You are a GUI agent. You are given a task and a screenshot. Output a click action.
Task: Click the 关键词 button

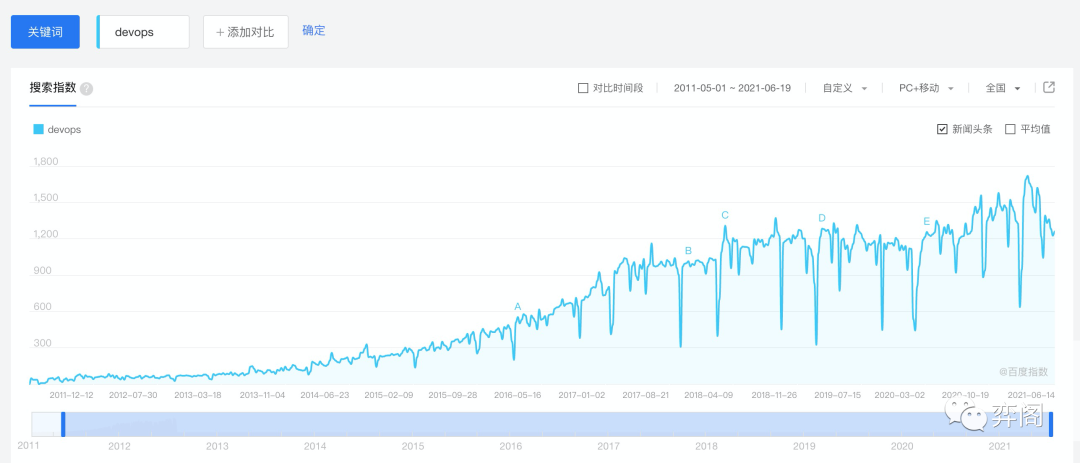(x=45, y=32)
